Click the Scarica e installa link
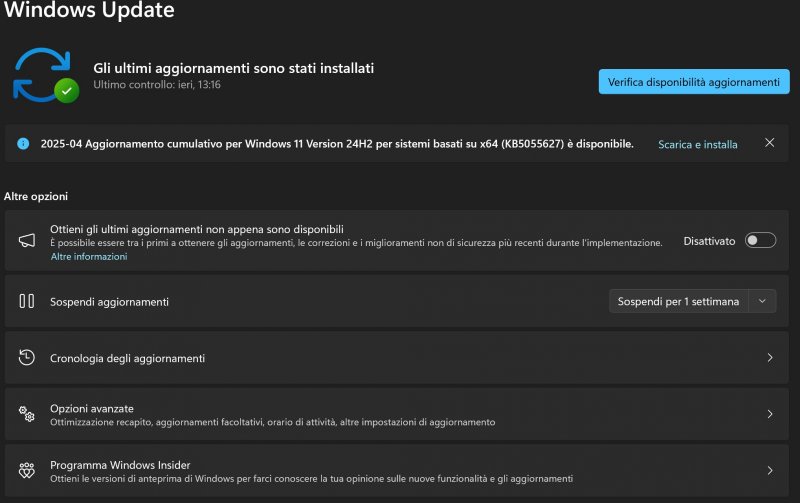 coord(697,144)
